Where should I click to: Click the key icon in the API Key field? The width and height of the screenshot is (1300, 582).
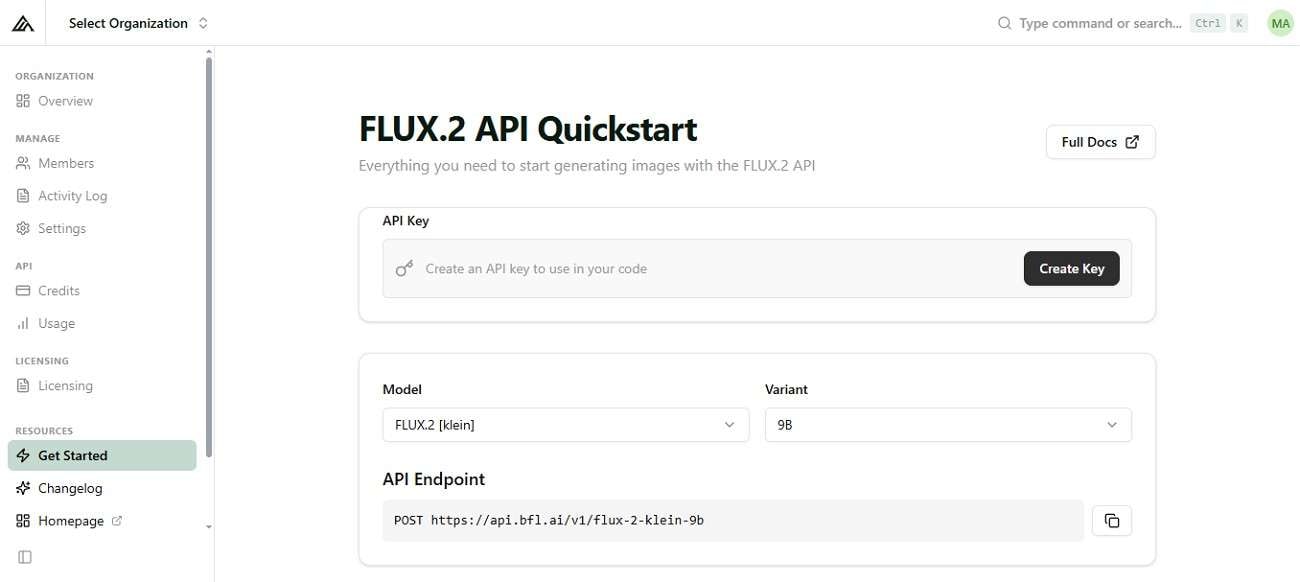(x=403, y=268)
